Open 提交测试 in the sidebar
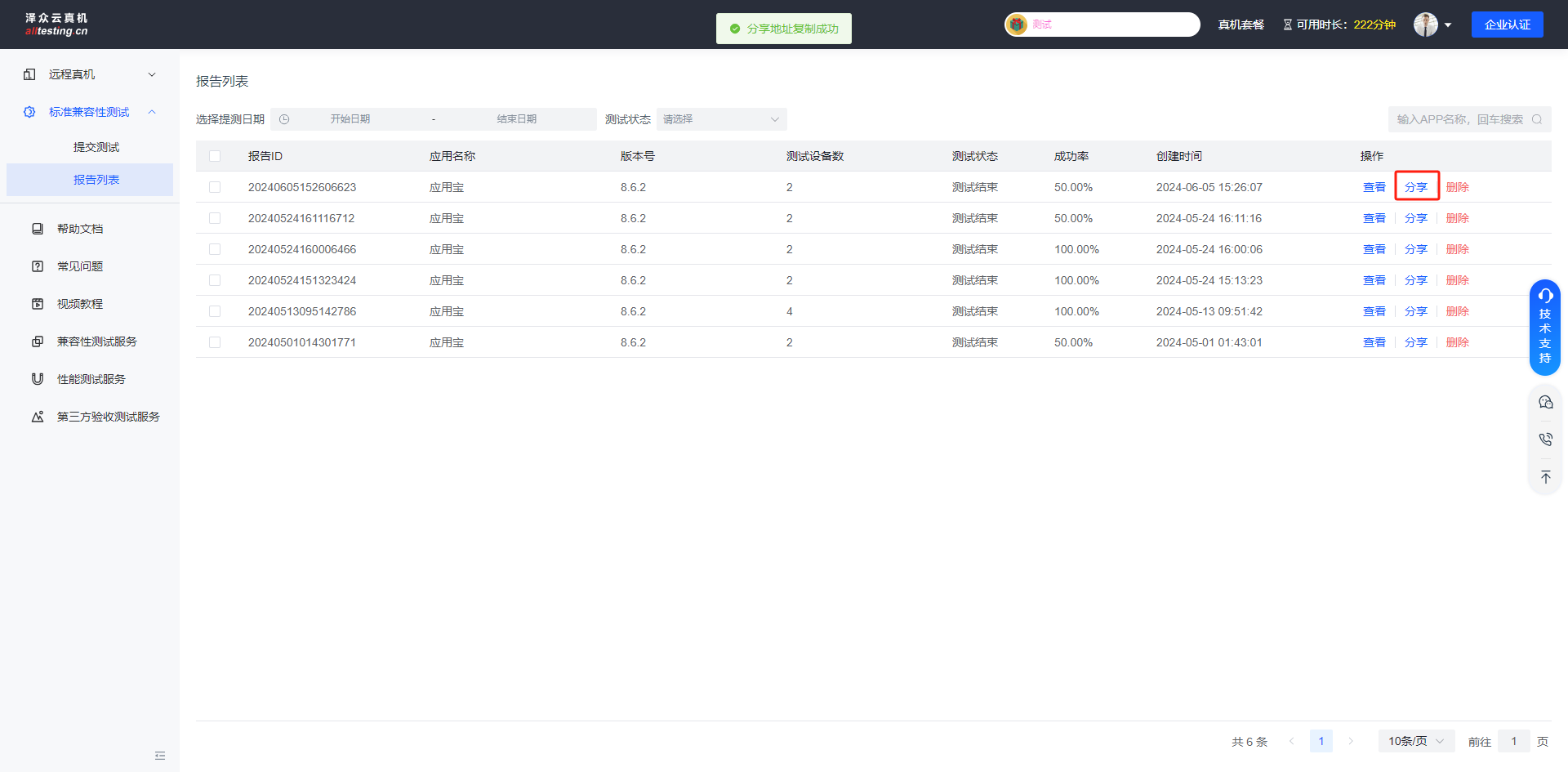Screen dimensions: 1568x772 pyautogui.click(x=96, y=147)
